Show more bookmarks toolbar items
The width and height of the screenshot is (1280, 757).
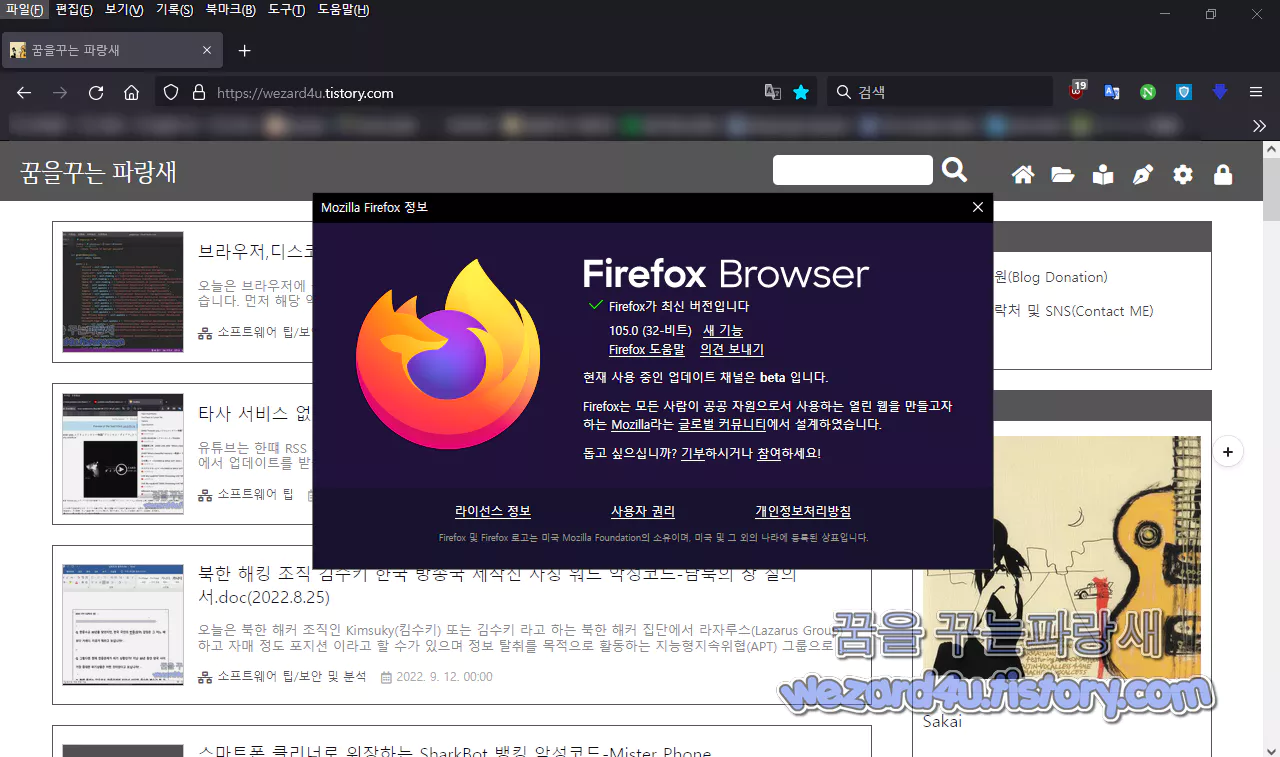pos(1259,125)
